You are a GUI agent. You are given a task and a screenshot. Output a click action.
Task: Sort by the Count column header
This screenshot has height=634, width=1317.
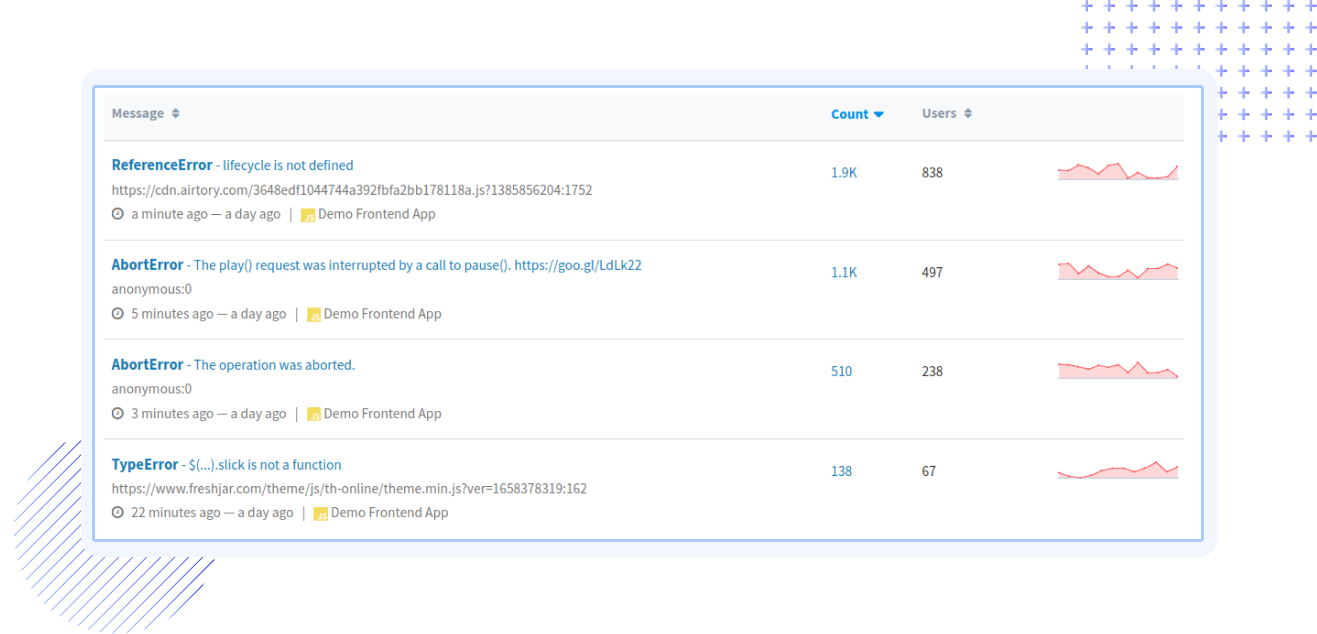pyautogui.click(x=857, y=114)
